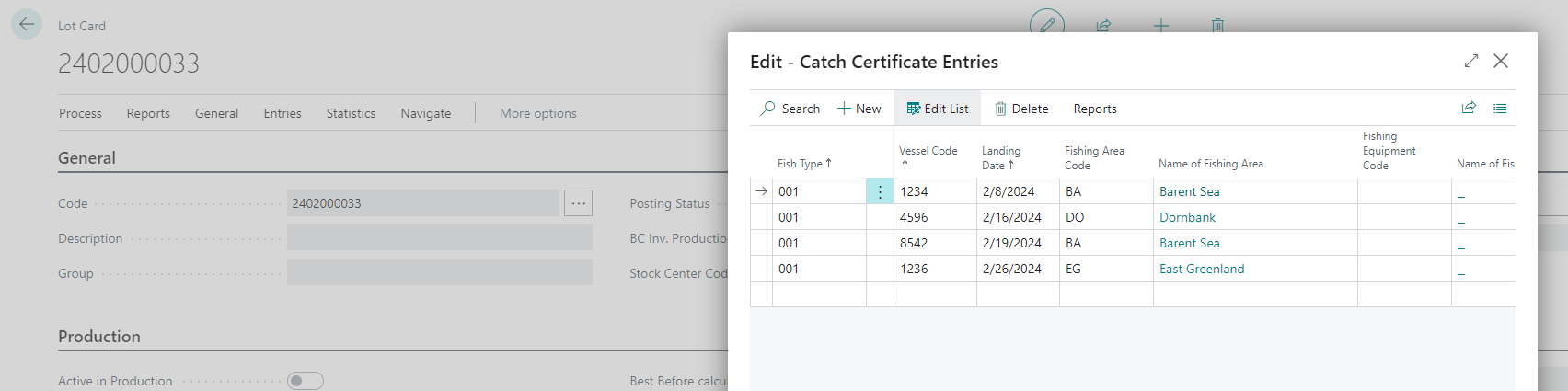Click the Delete button in dialog toolbar
Image resolution: width=1568 pixels, height=391 pixels.
click(1021, 109)
